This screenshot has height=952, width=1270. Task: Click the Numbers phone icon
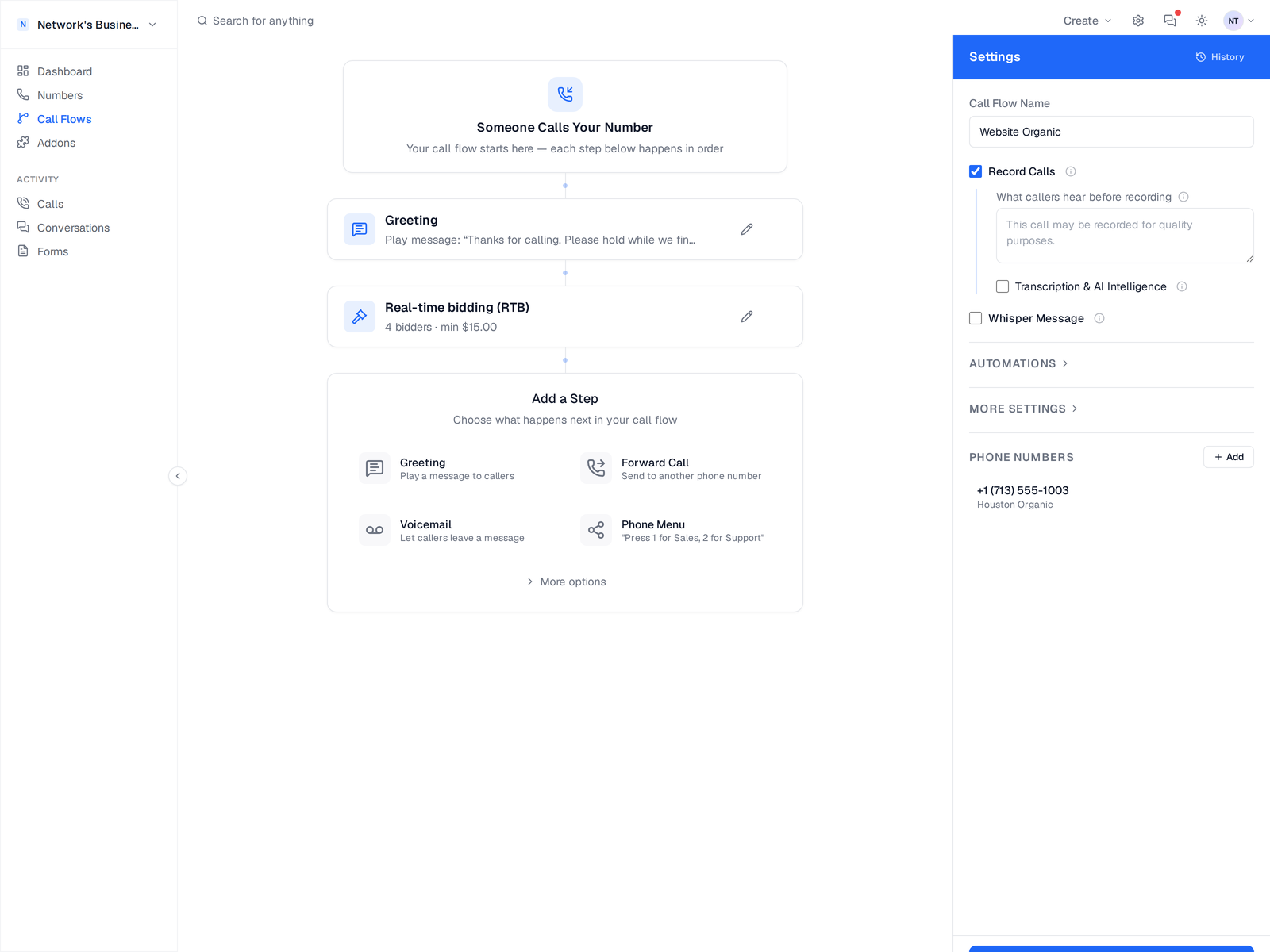(x=23, y=94)
